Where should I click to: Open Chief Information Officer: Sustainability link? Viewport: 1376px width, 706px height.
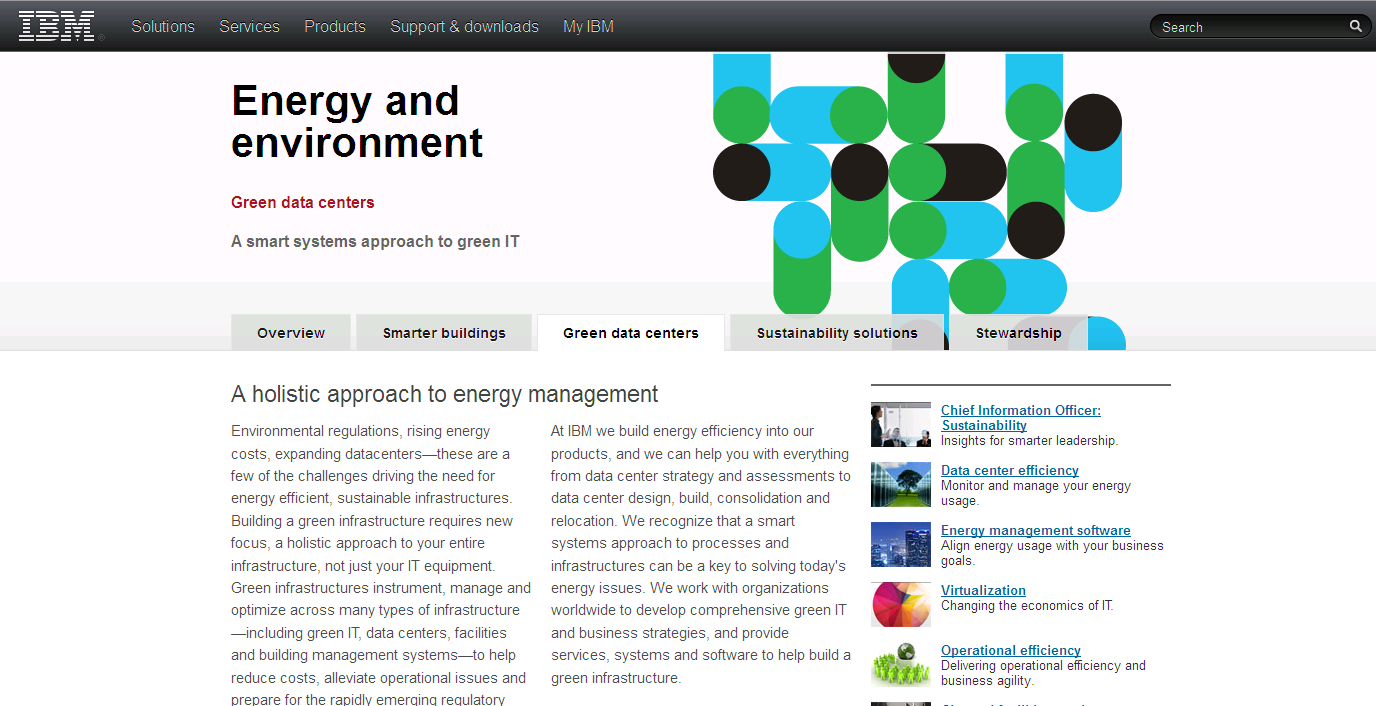[1021, 418]
